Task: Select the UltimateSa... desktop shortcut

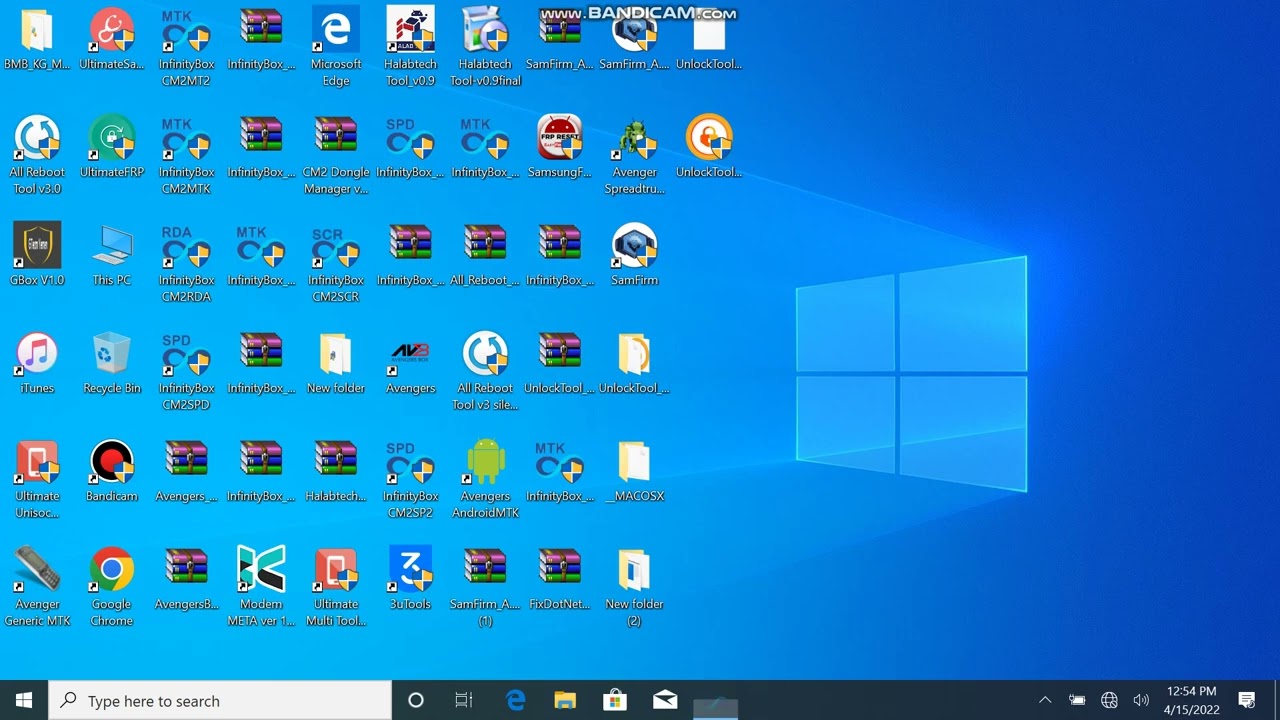Action: 112,30
